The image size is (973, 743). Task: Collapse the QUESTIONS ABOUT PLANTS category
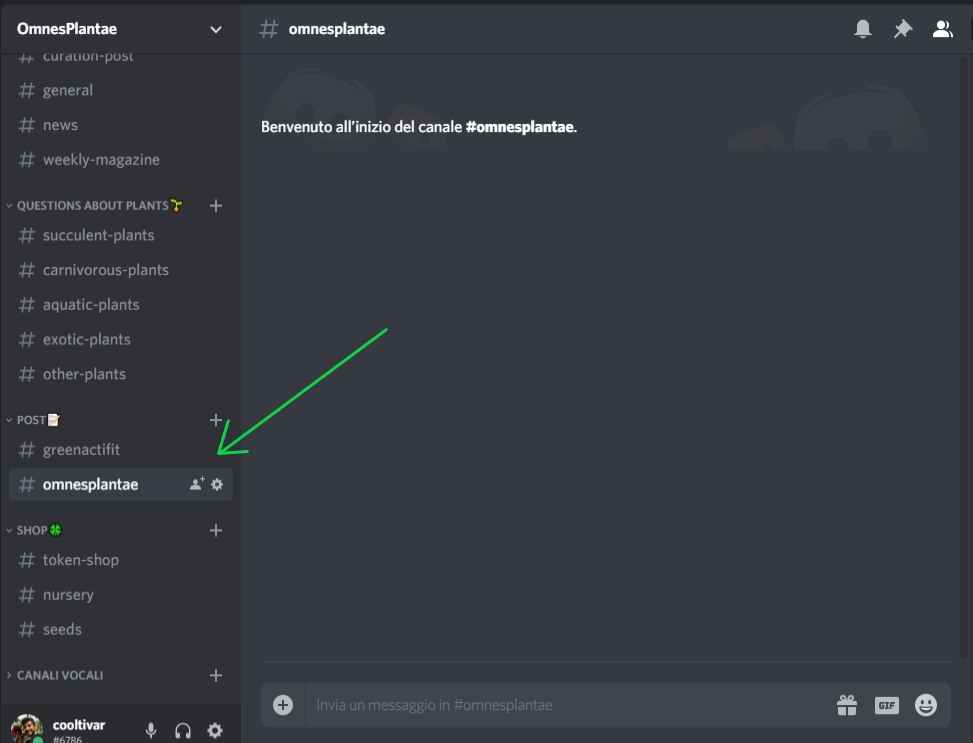point(93,205)
